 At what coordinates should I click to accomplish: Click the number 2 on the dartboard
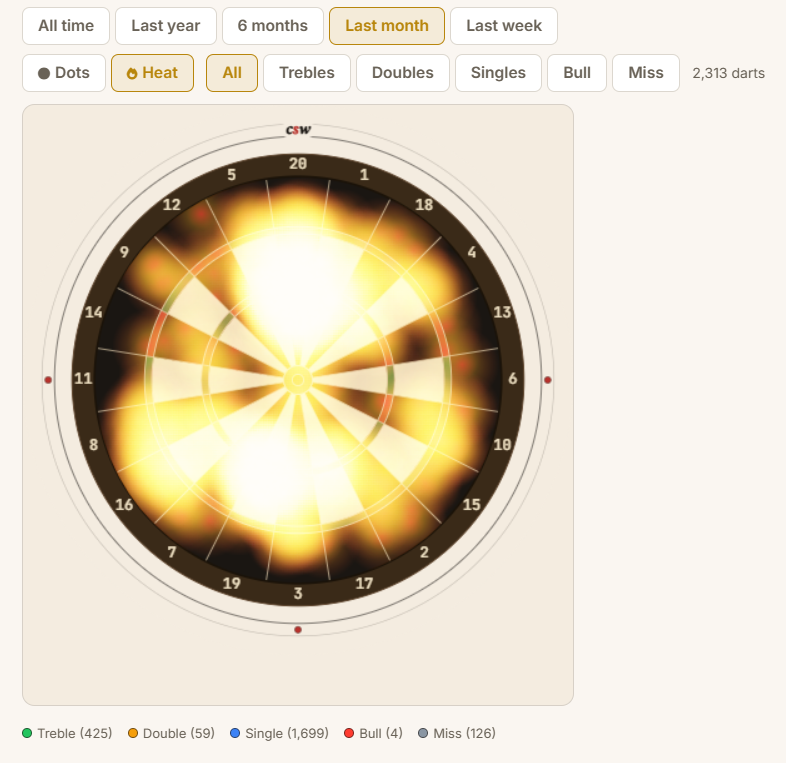tap(424, 552)
